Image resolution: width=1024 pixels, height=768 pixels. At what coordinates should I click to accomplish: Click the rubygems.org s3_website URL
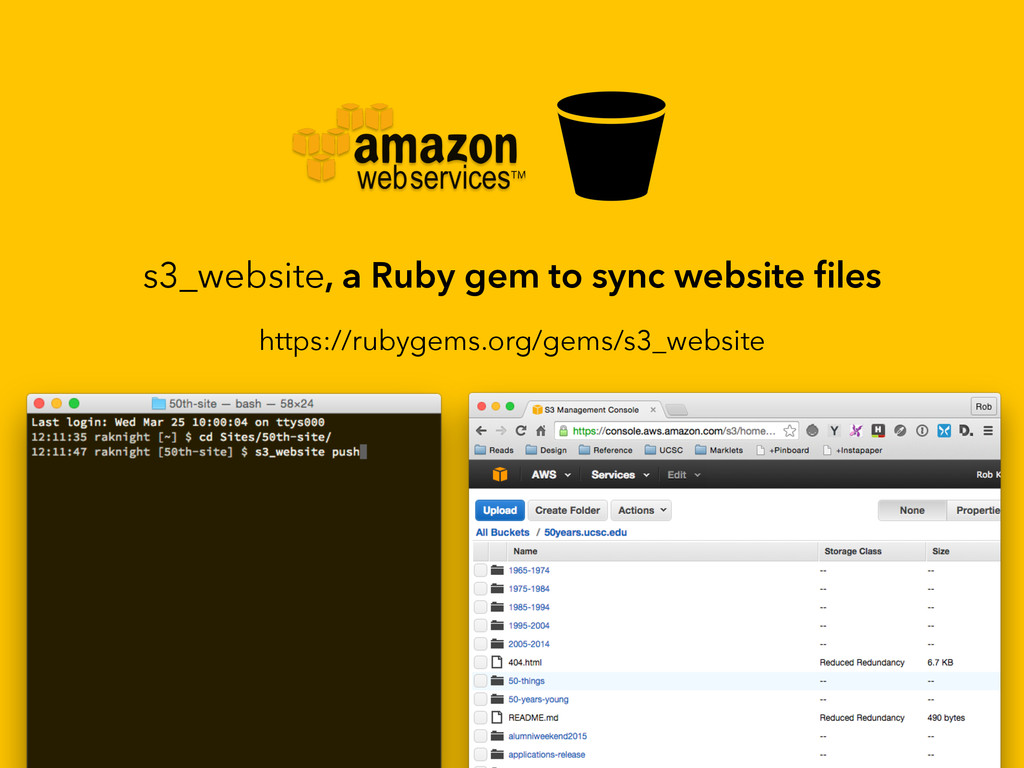(512, 341)
